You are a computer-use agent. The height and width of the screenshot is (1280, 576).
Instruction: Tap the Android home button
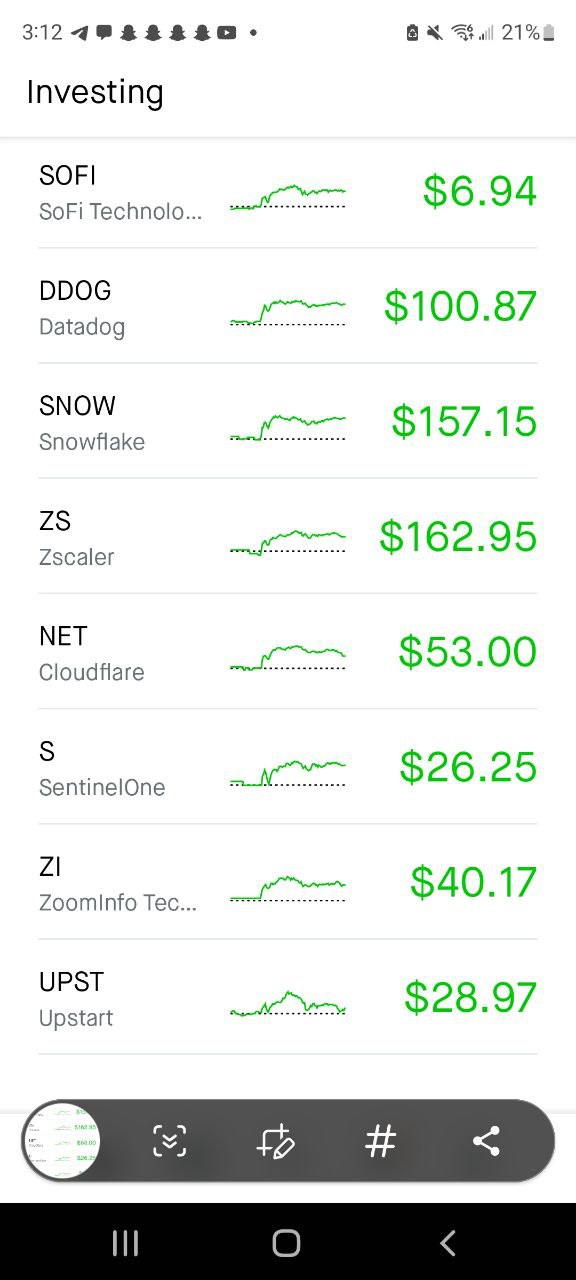coord(287,1243)
